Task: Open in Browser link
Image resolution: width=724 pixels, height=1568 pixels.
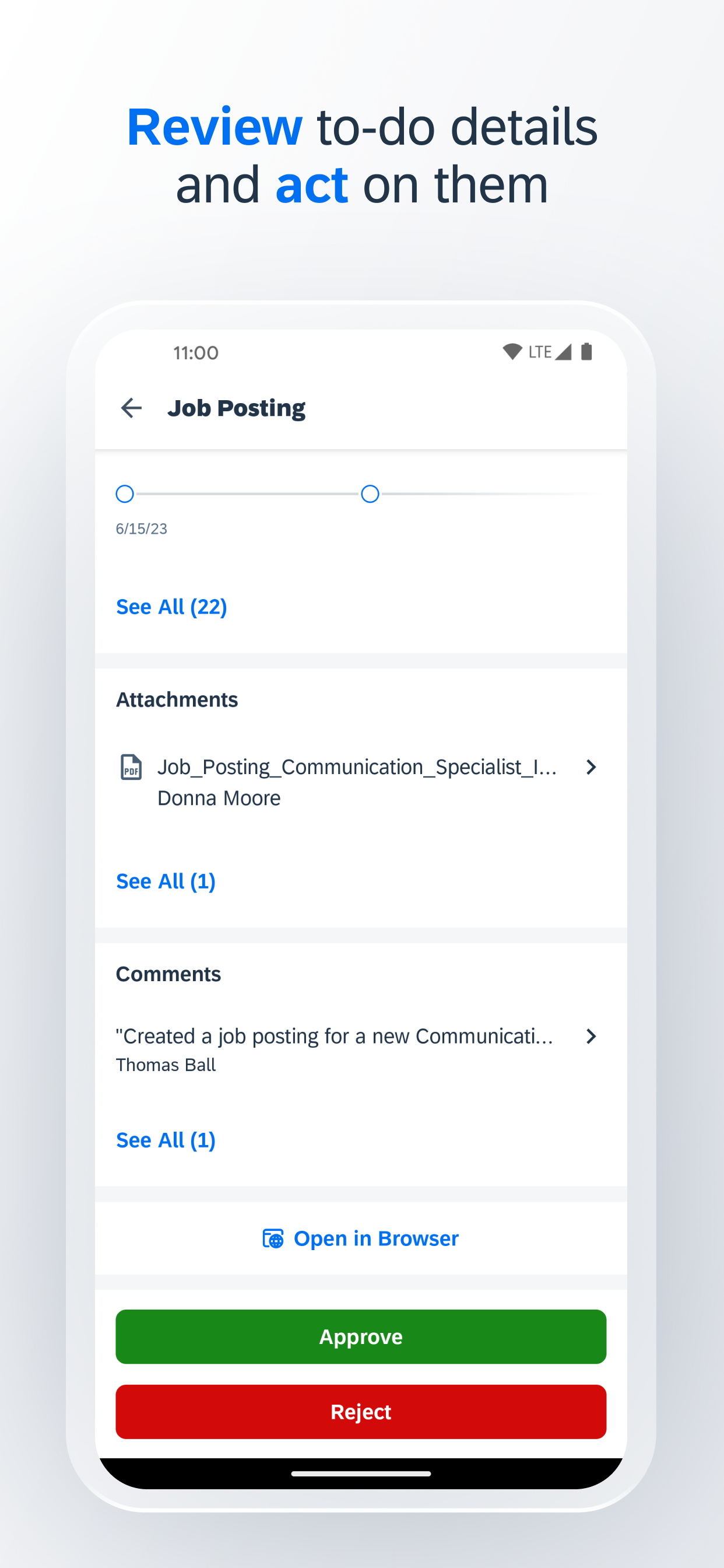Action: tap(361, 1238)
